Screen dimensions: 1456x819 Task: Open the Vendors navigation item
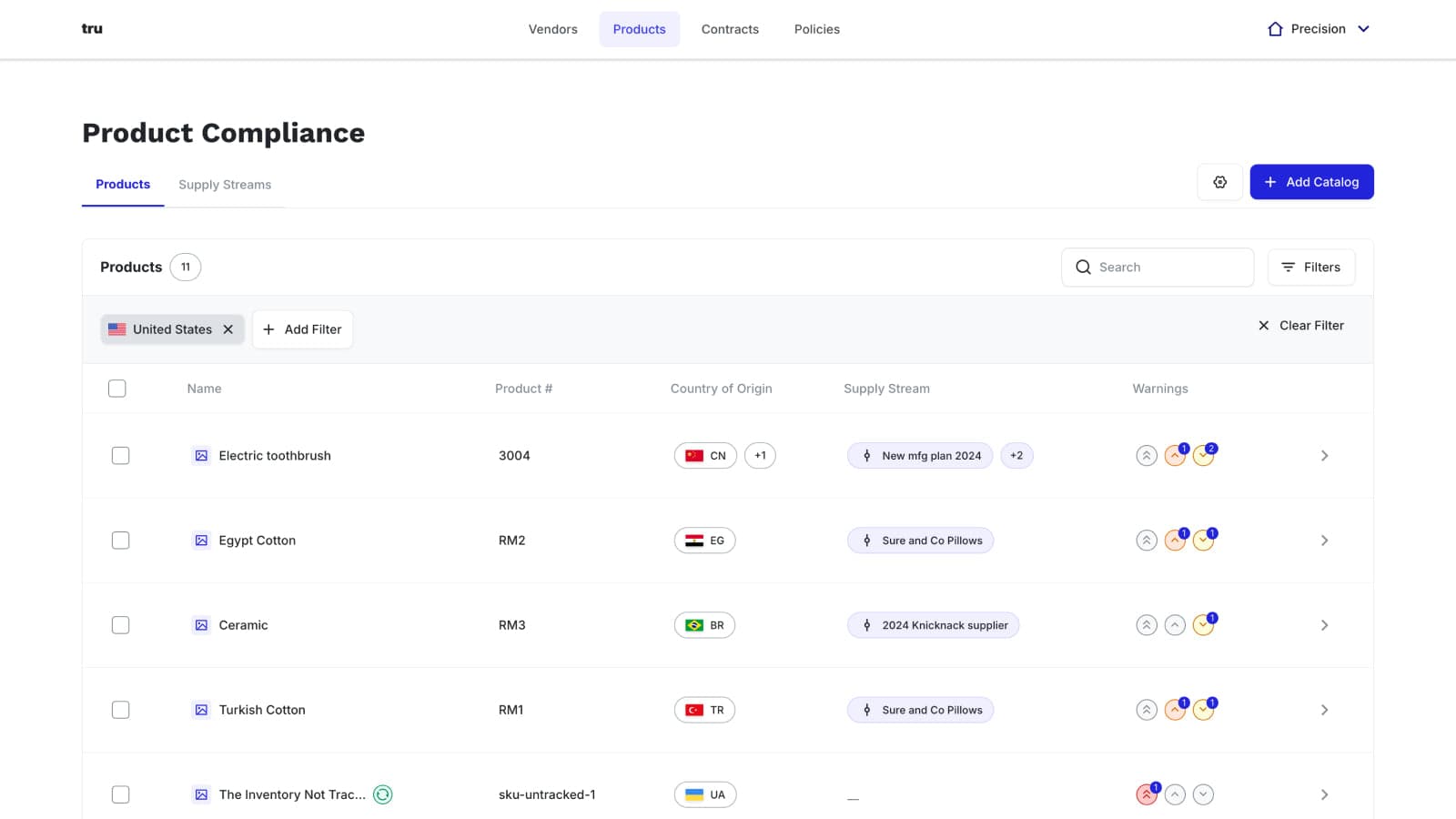click(552, 29)
